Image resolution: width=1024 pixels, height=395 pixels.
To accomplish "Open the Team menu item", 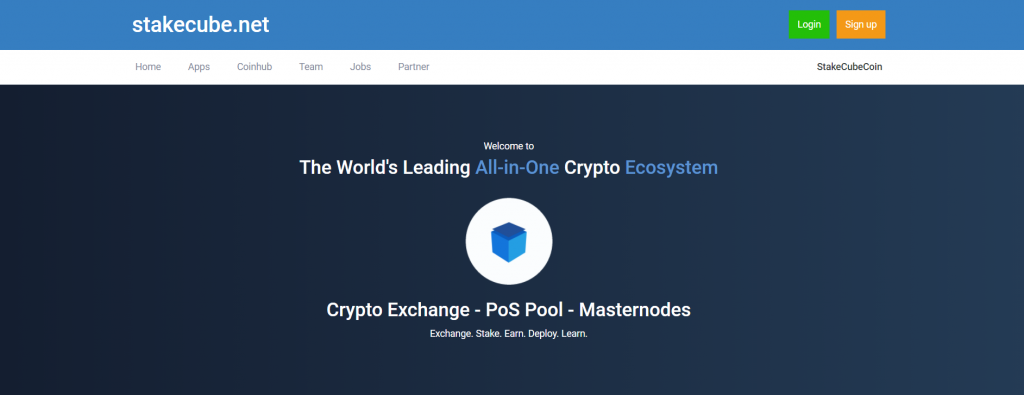I will 311,67.
